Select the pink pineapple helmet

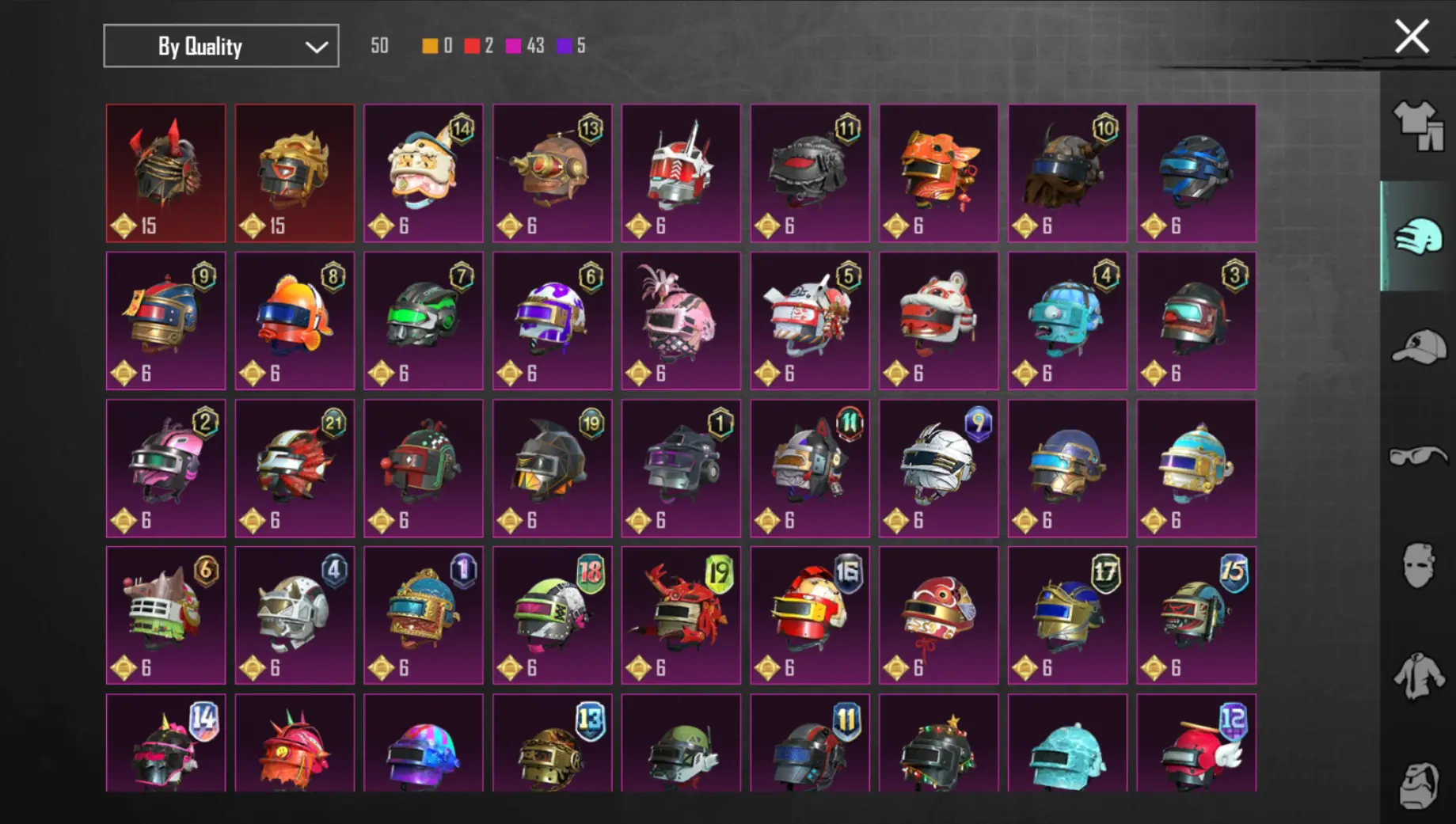tap(681, 321)
